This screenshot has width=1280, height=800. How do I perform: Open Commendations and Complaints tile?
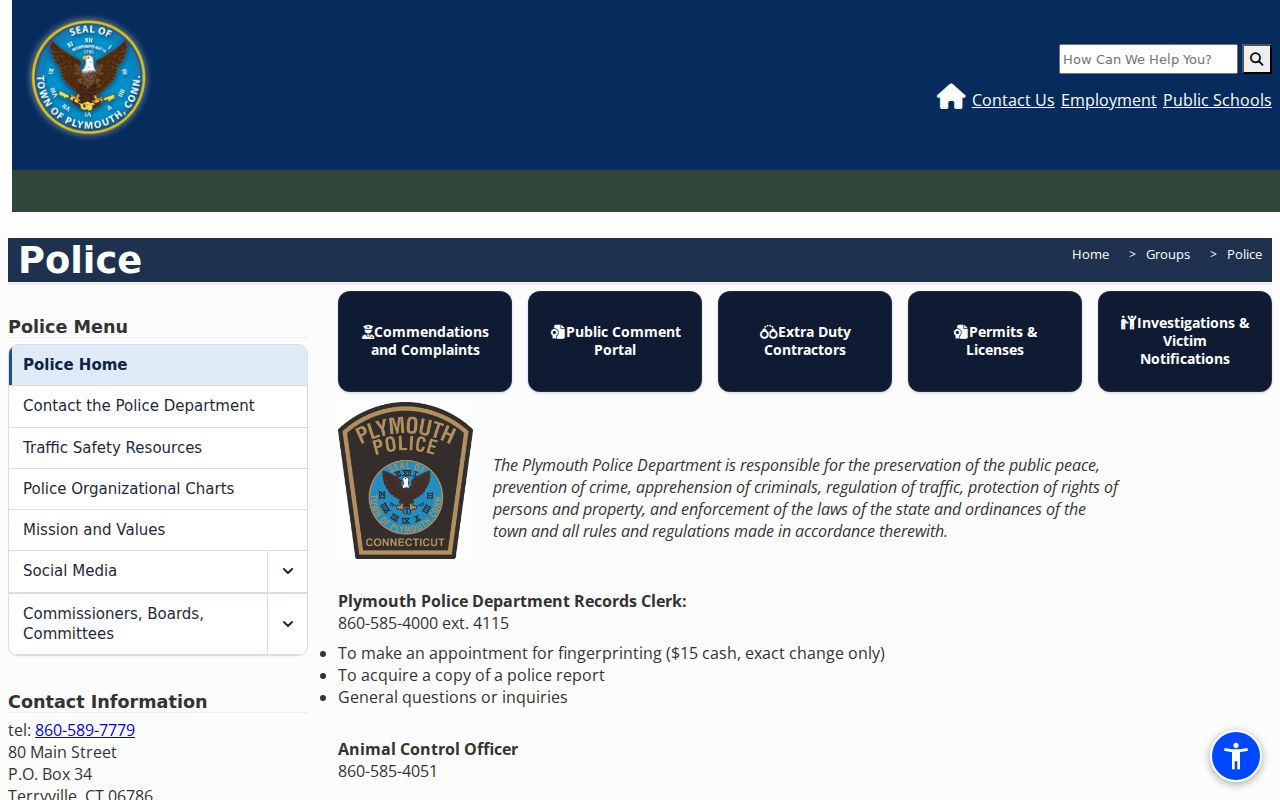click(x=425, y=341)
